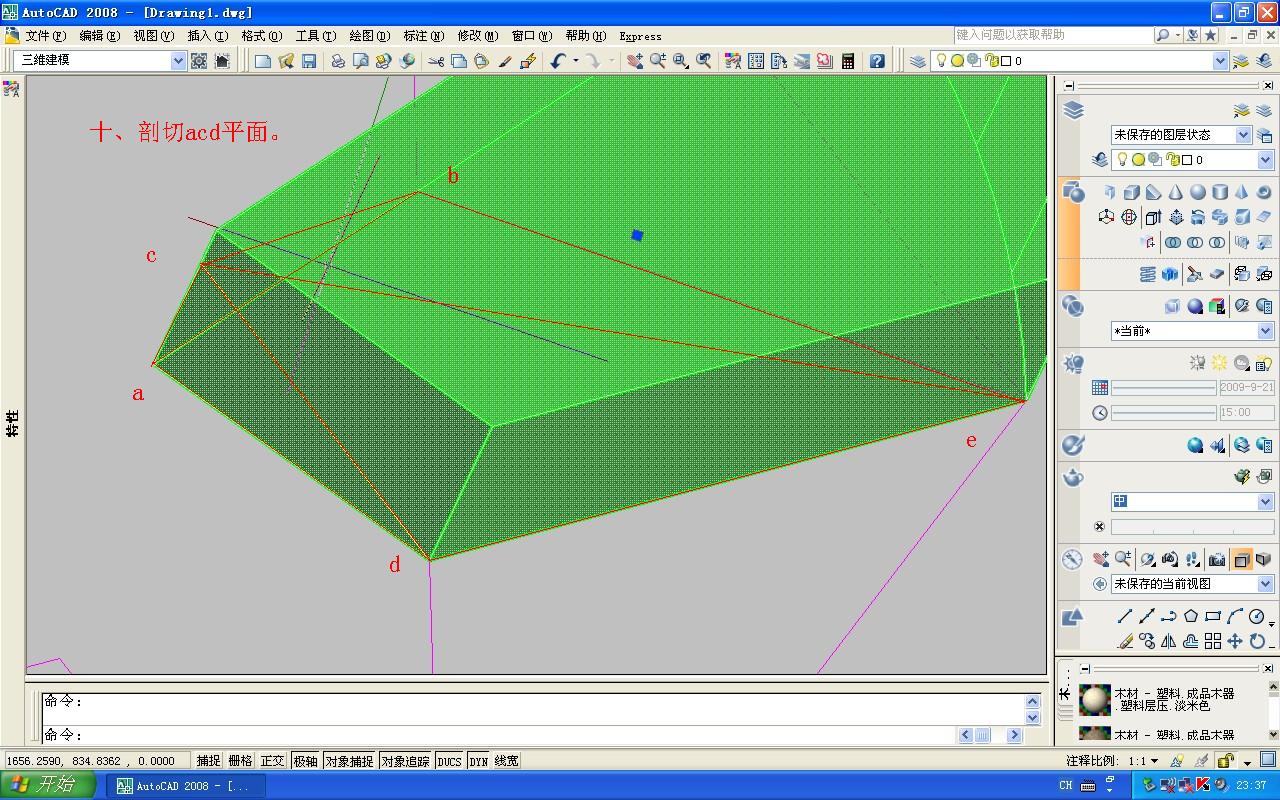Click the command line input field
Viewport: 1280px width, 800px height.
500,735
